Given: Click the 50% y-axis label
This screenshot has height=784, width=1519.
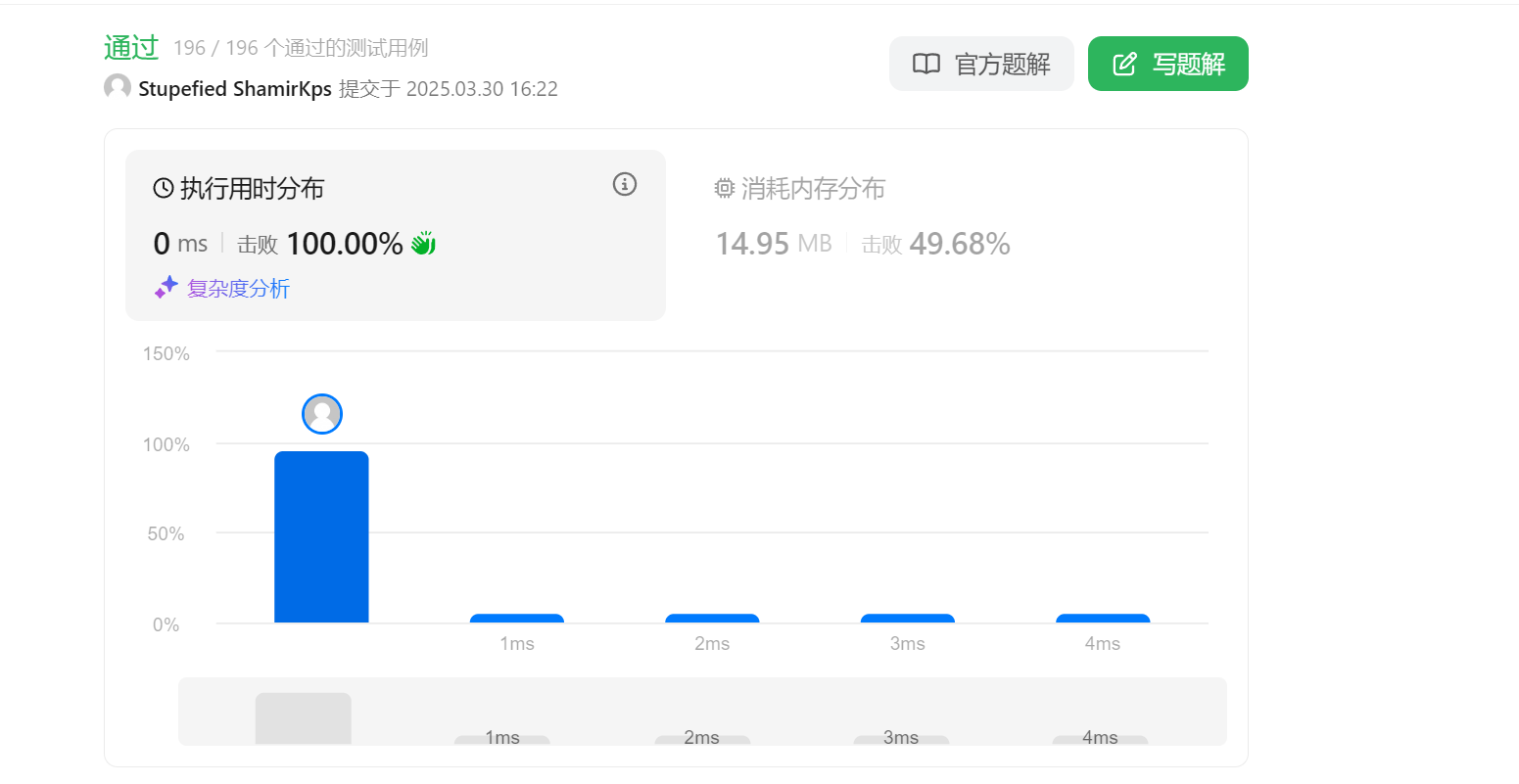Looking at the screenshot, I should click(x=166, y=533).
